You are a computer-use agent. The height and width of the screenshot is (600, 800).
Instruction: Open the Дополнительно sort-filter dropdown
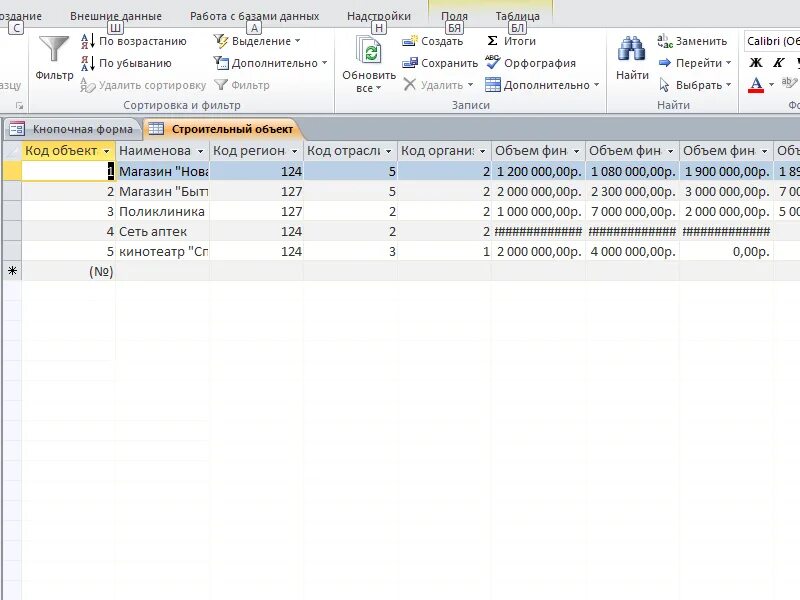[270, 63]
